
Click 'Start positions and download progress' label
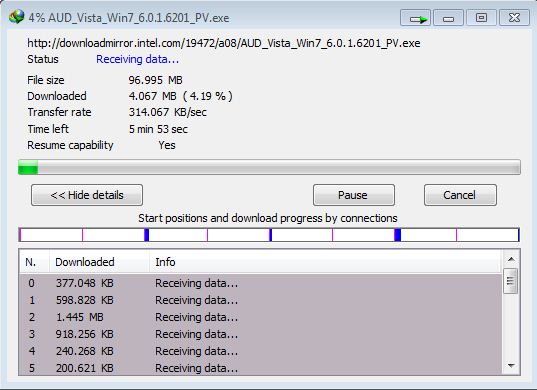click(x=268, y=218)
